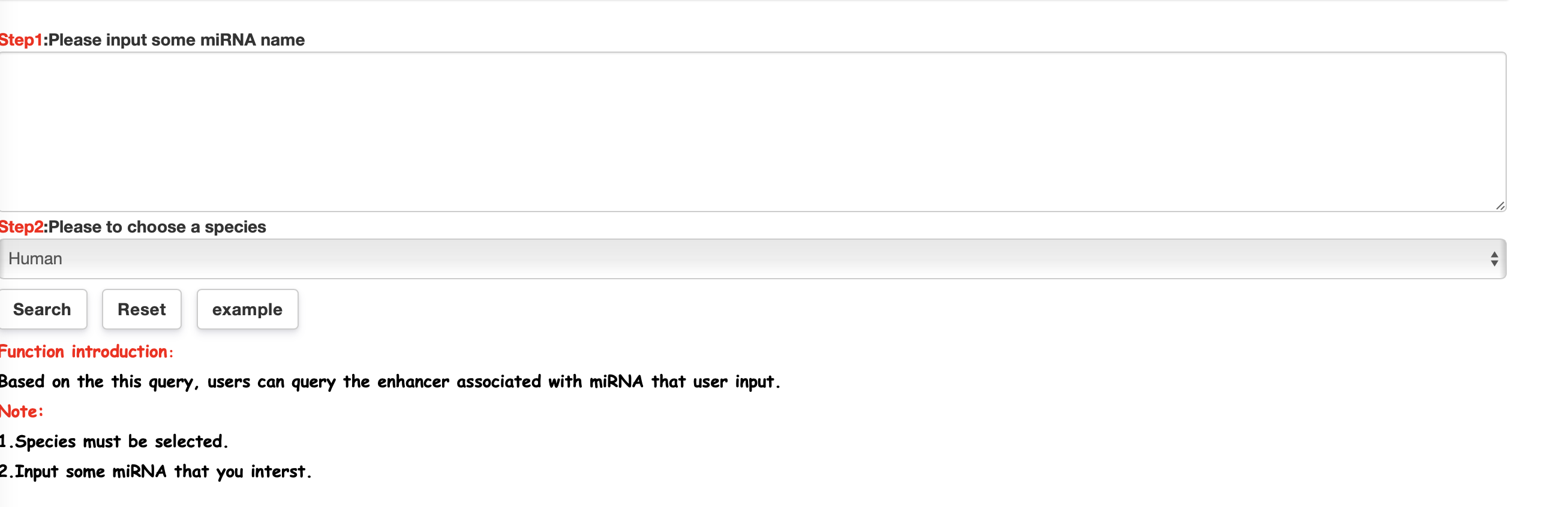Open the Human species dropdown
Image resolution: width=1568 pixels, height=507 pixels.
[x=753, y=259]
